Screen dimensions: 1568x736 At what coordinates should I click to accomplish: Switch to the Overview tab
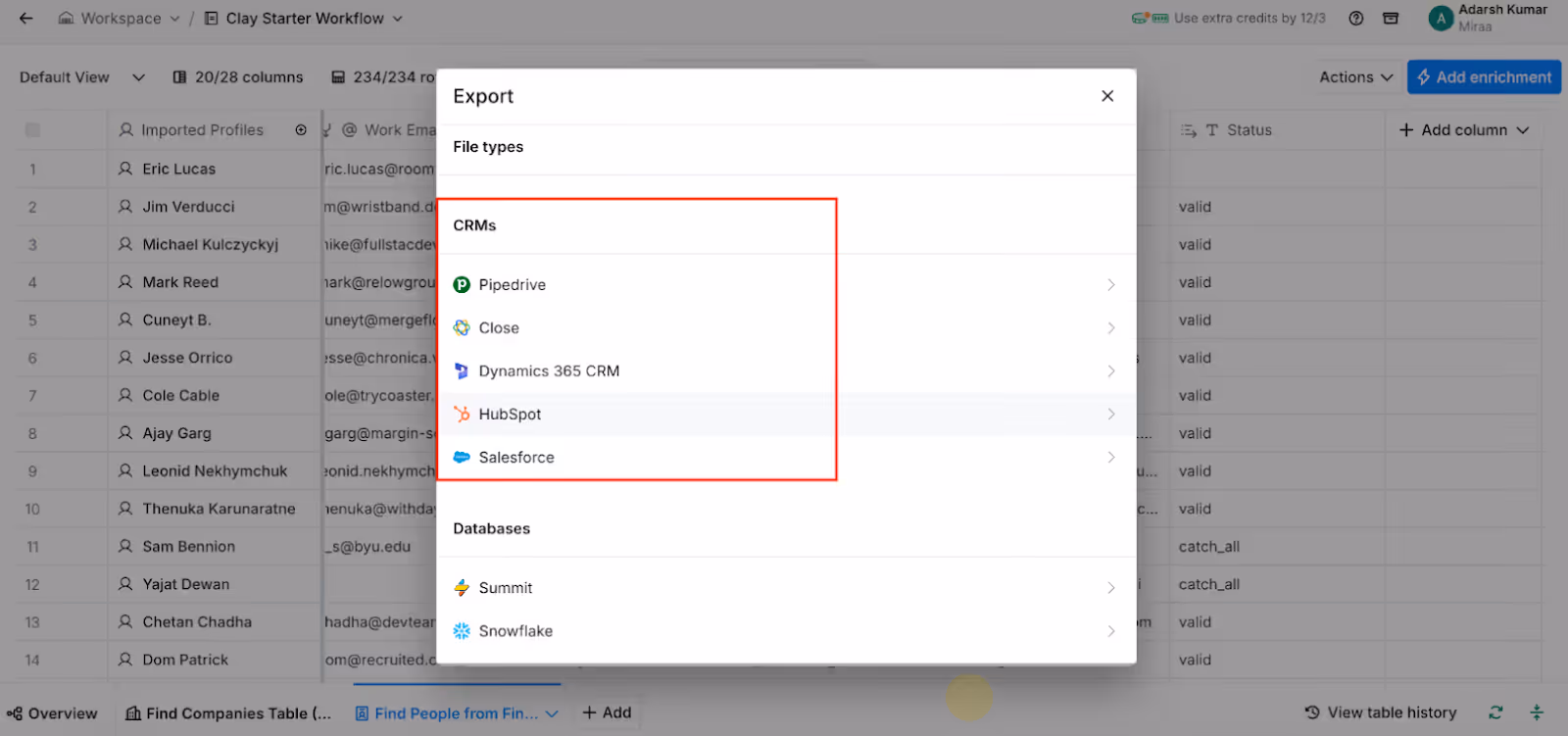(52, 713)
